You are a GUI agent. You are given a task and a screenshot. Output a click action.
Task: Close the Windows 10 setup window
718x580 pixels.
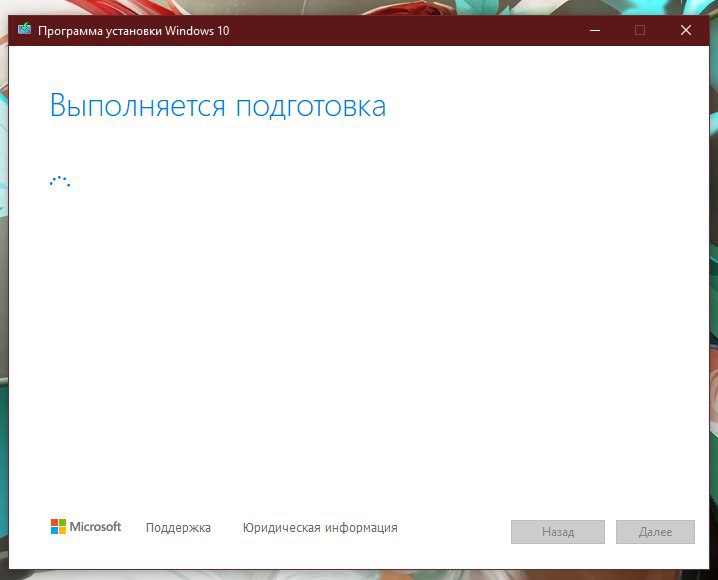coord(685,30)
